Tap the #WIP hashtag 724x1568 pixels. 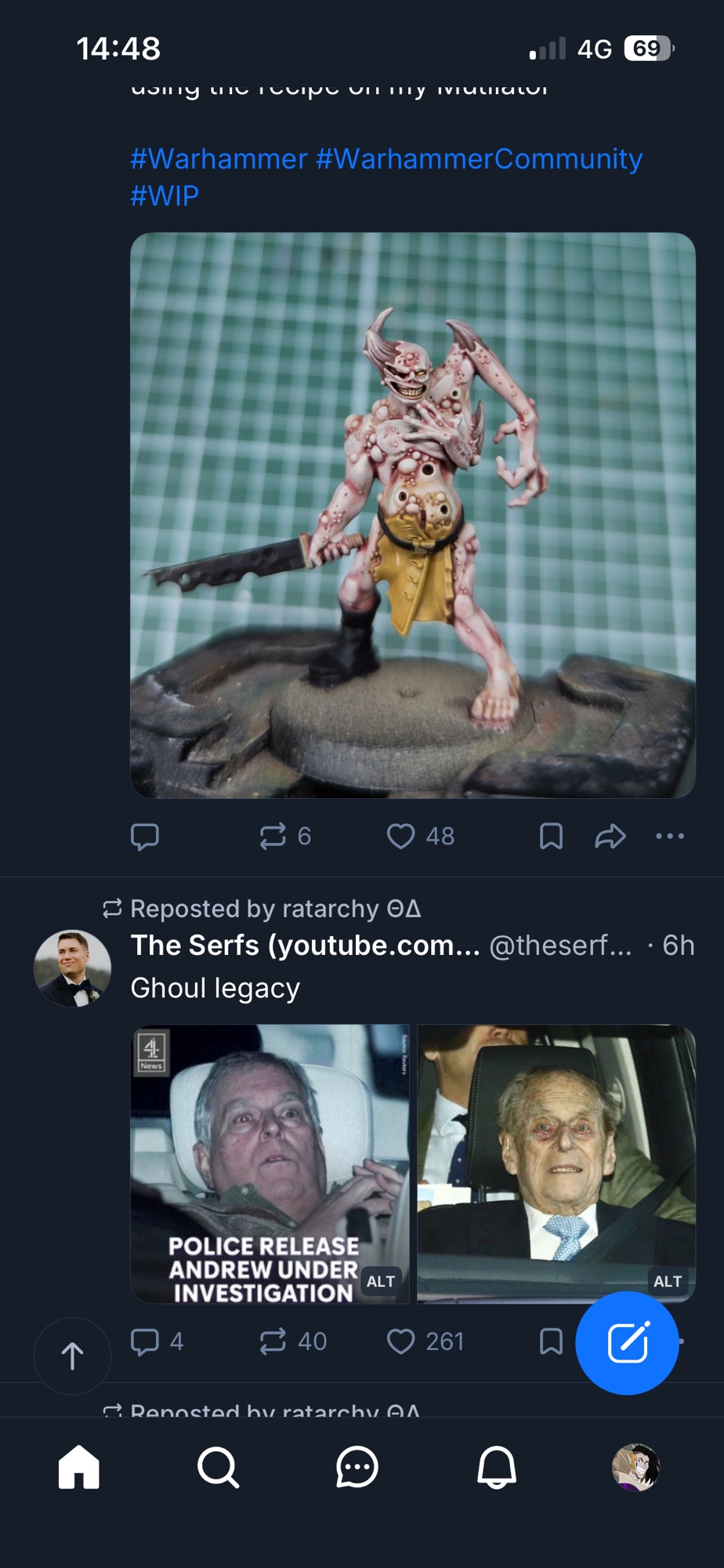pos(165,196)
